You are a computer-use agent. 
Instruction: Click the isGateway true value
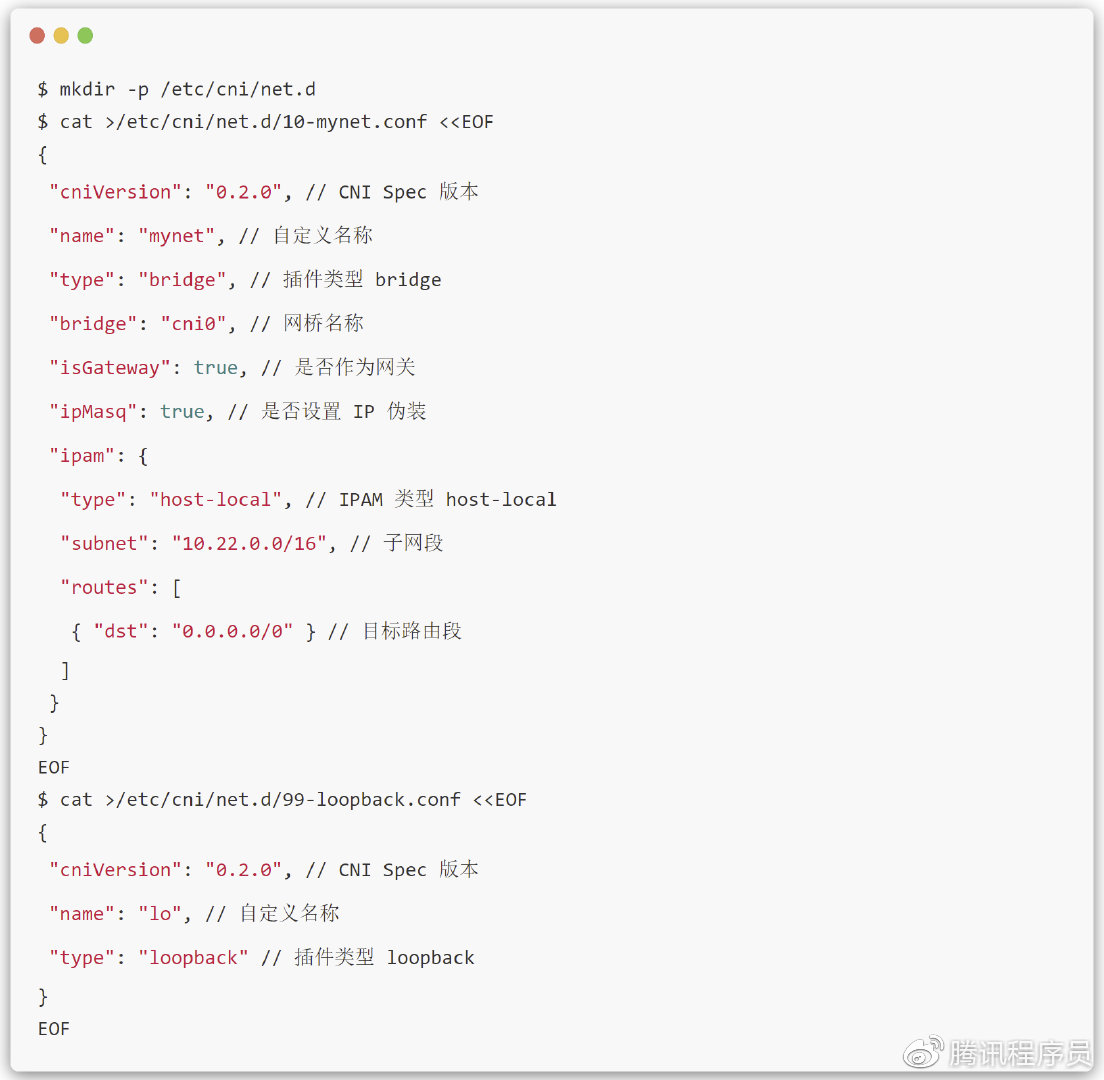point(215,368)
